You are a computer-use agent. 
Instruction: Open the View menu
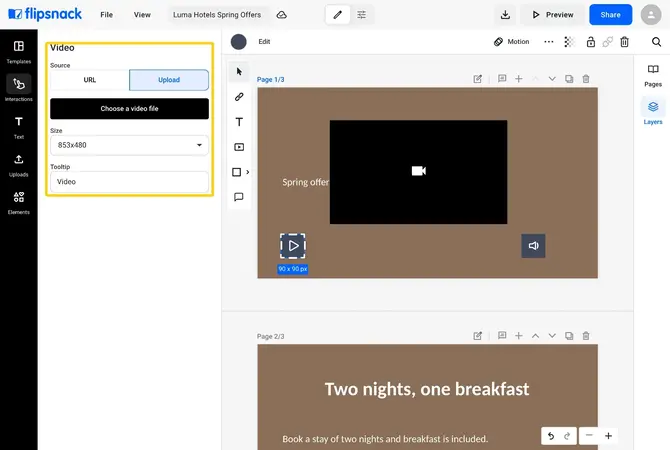[142, 15]
